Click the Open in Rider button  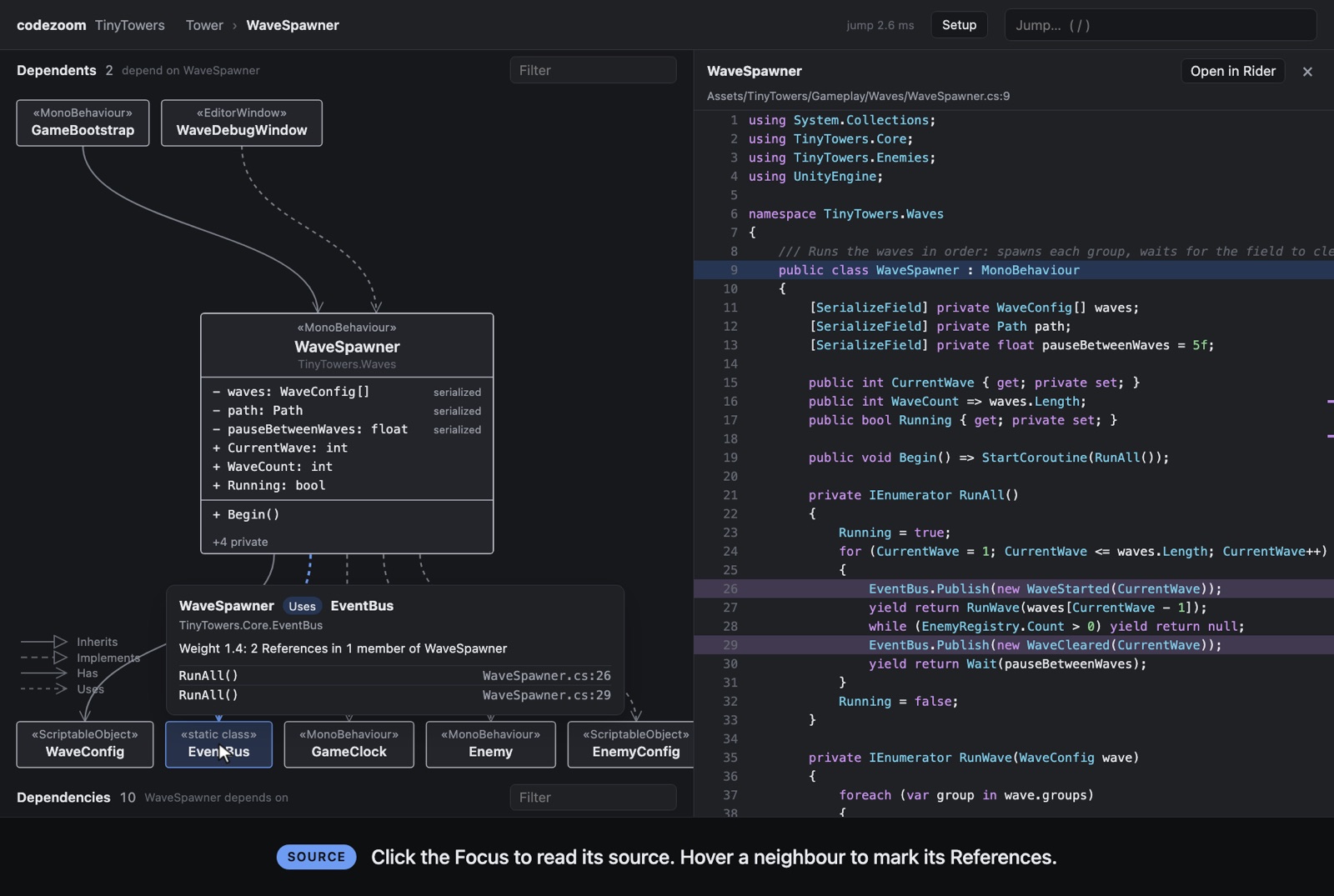(1232, 72)
